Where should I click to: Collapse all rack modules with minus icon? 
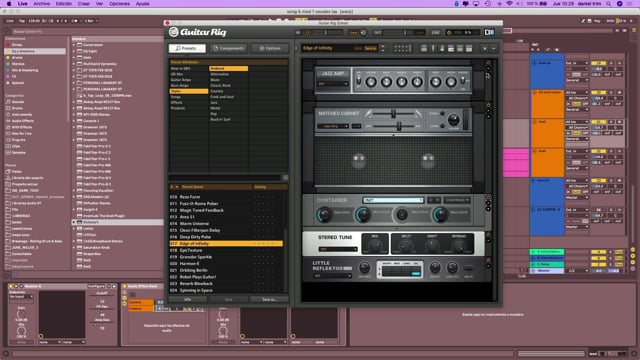click(493, 49)
